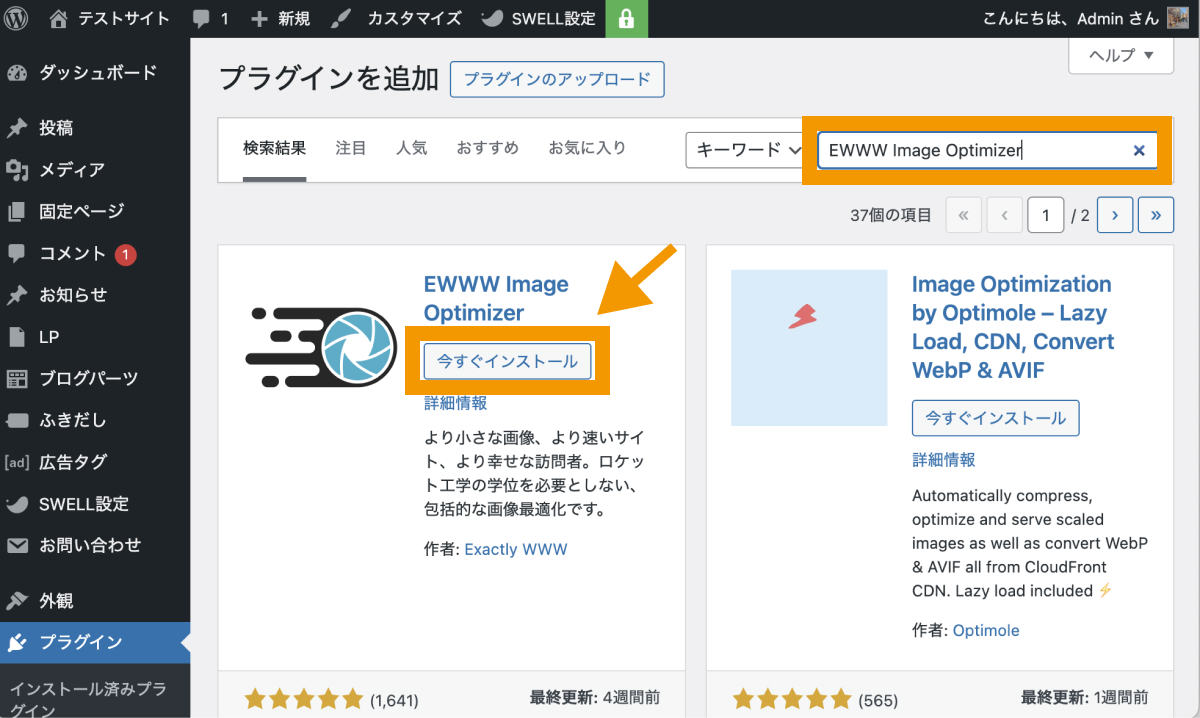
Task: Expand the ヘルプ panel
Action: (x=1120, y=57)
